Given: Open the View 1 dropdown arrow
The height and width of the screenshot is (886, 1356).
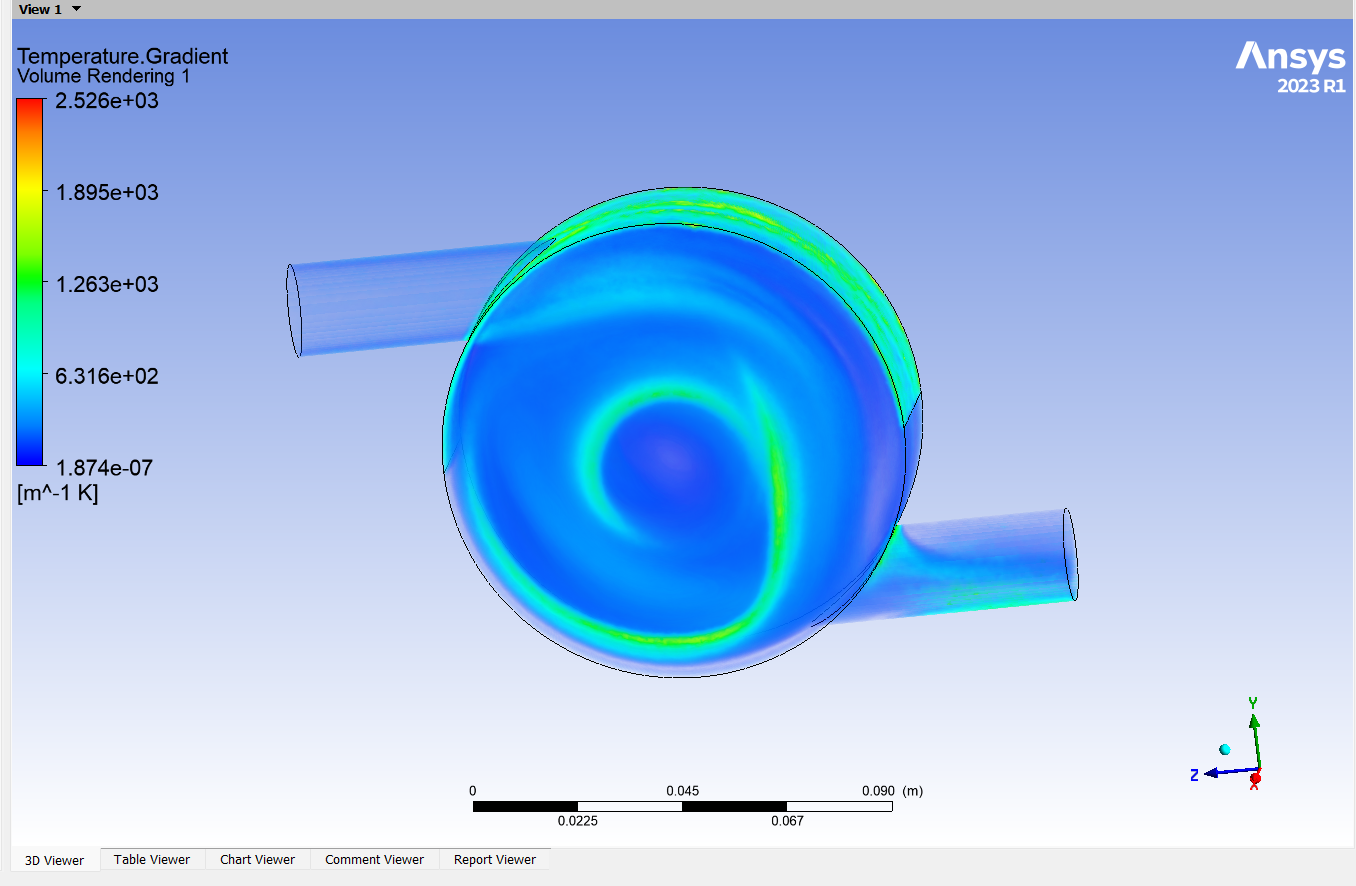Looking at the screenshot, I should [77, 9].
